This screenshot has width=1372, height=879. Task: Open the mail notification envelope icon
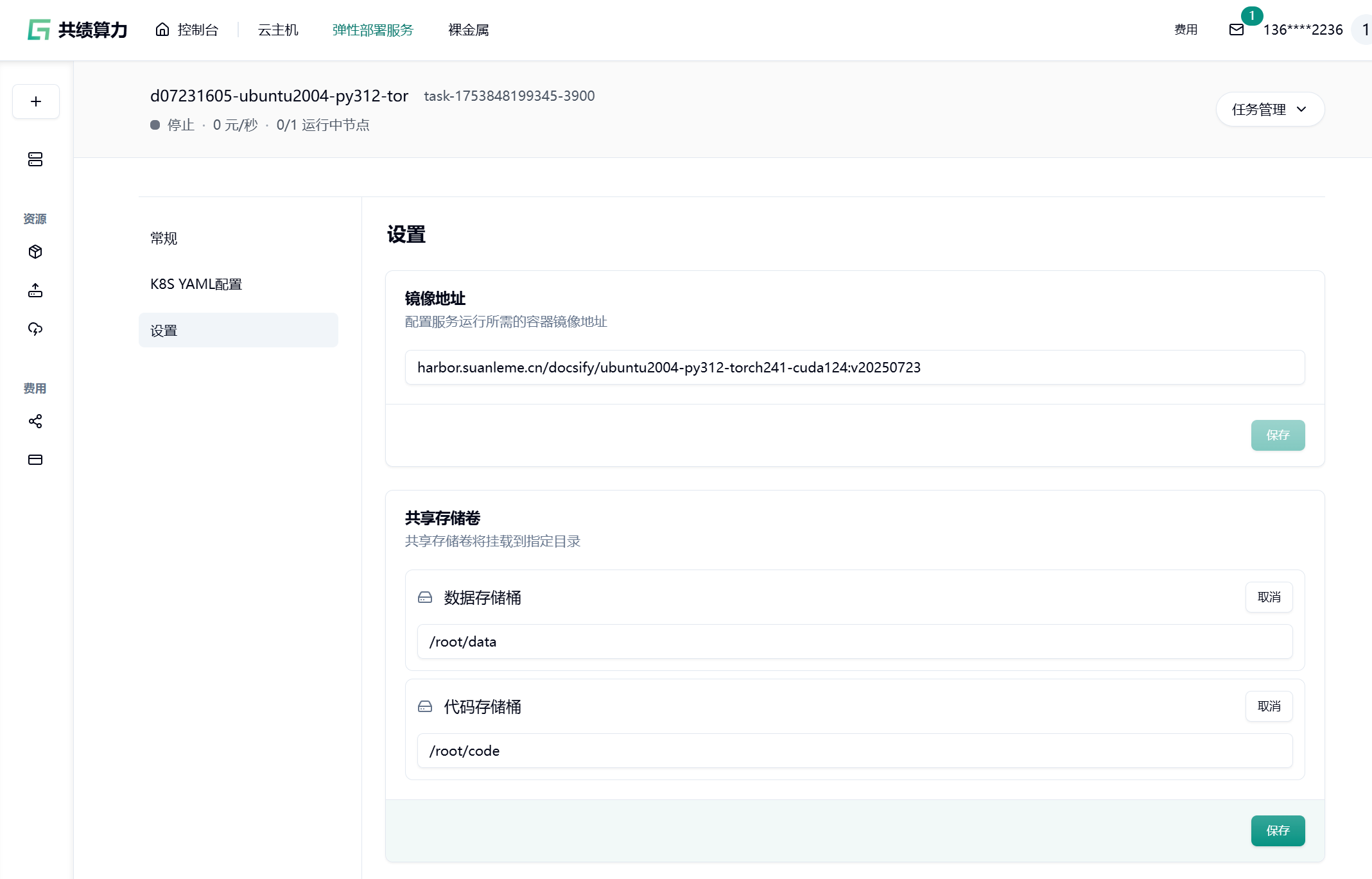(x=1236, y=30)
